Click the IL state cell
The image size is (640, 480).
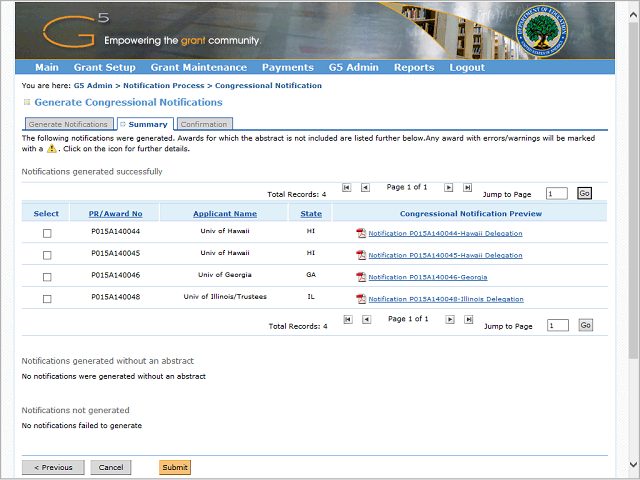click(311, 297)
